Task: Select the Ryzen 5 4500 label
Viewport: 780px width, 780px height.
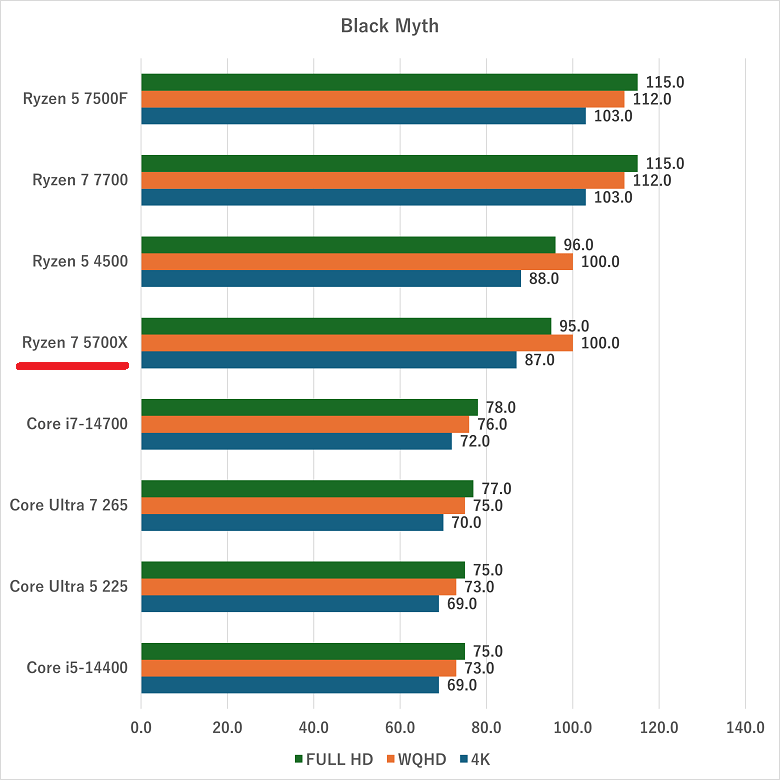Action: click(80, 261)
